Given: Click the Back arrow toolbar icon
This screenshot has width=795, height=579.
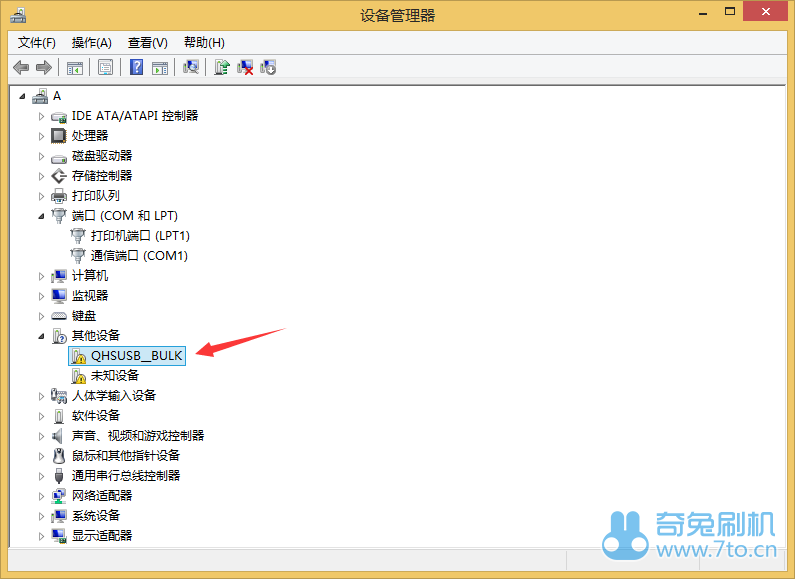Looking at the screenshot, I should click(21, 67).
